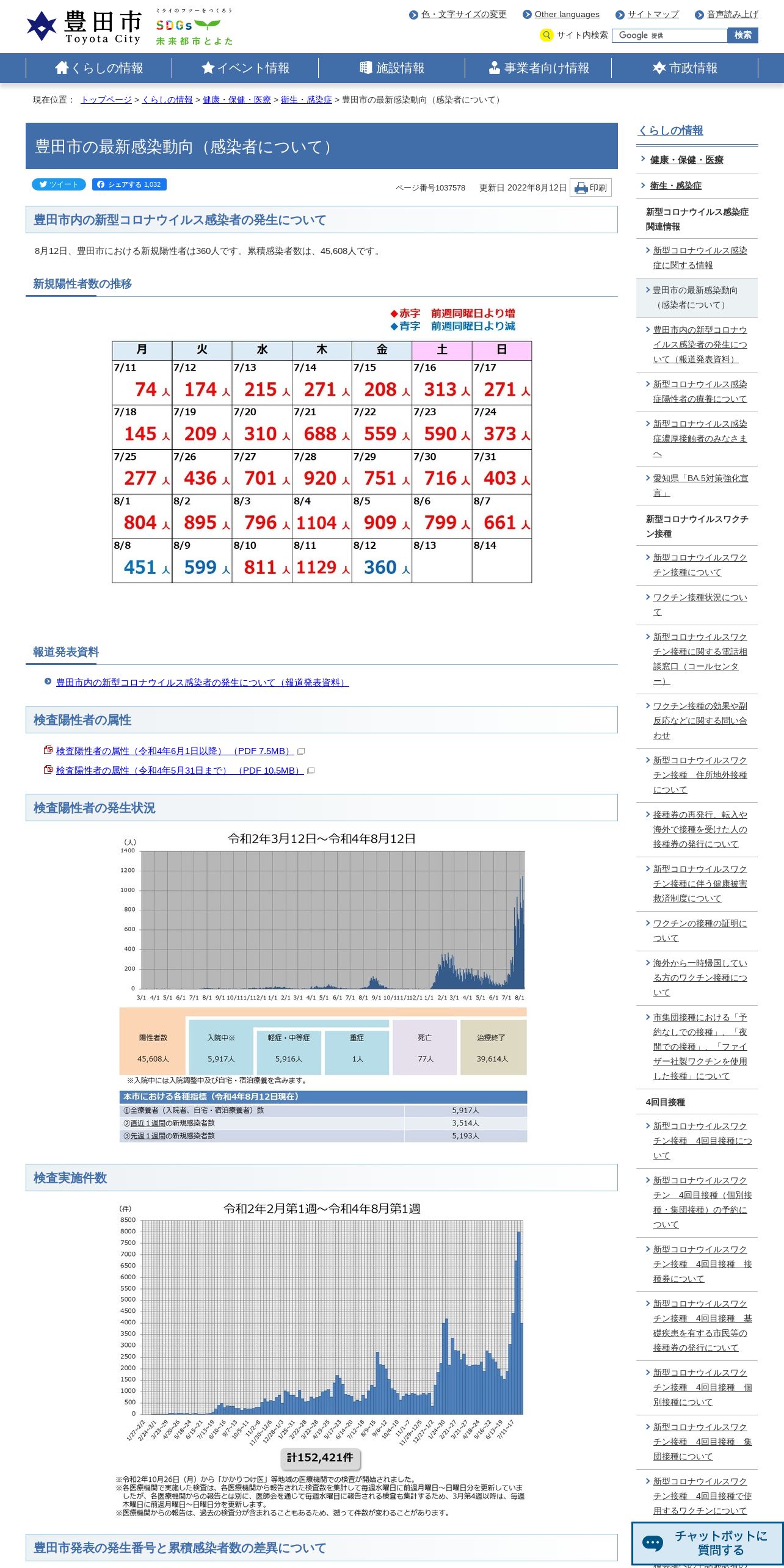
Task: Open イベント情報 main menu
Action: click(x=245, y=68)
